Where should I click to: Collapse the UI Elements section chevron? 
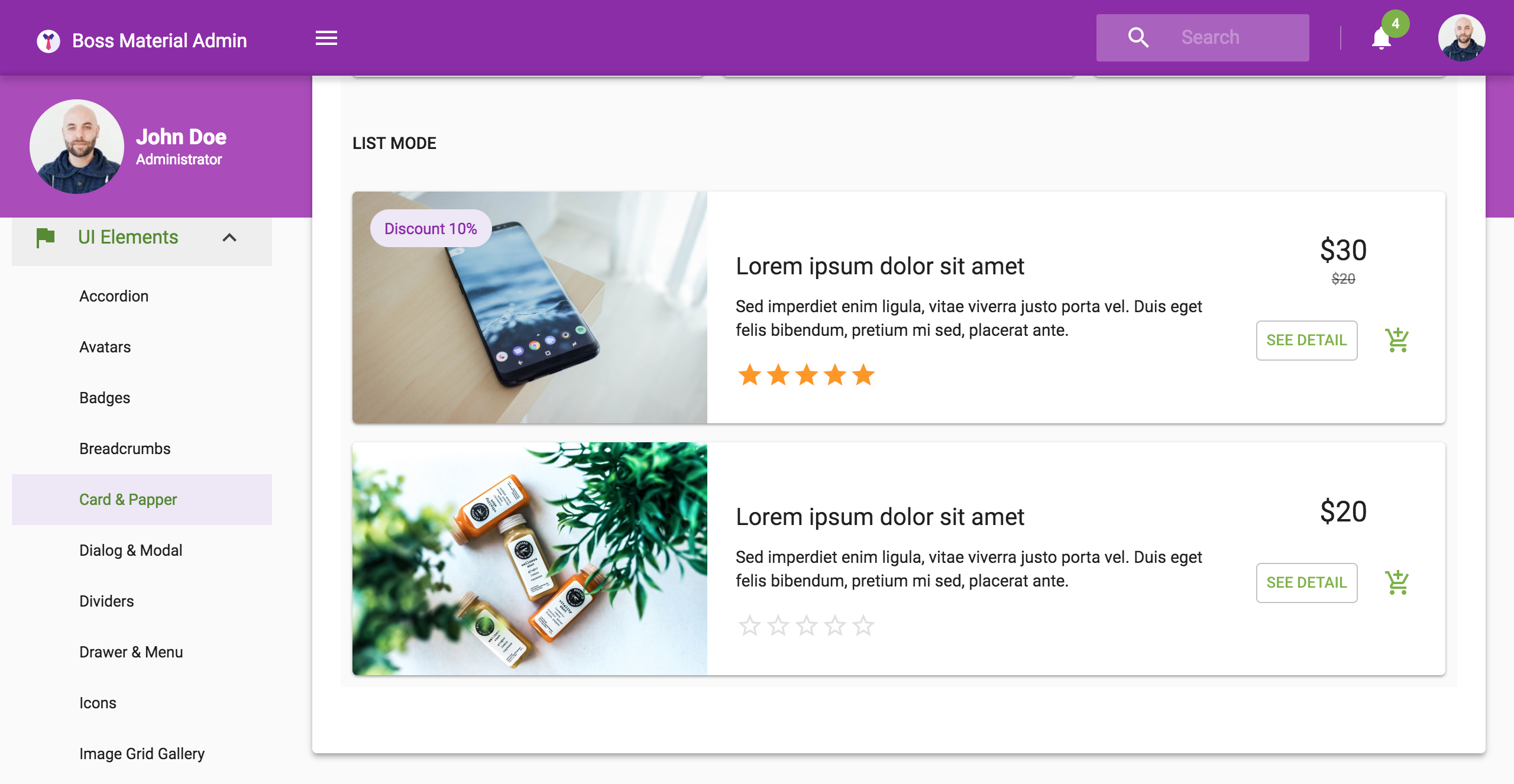point(229,238)
